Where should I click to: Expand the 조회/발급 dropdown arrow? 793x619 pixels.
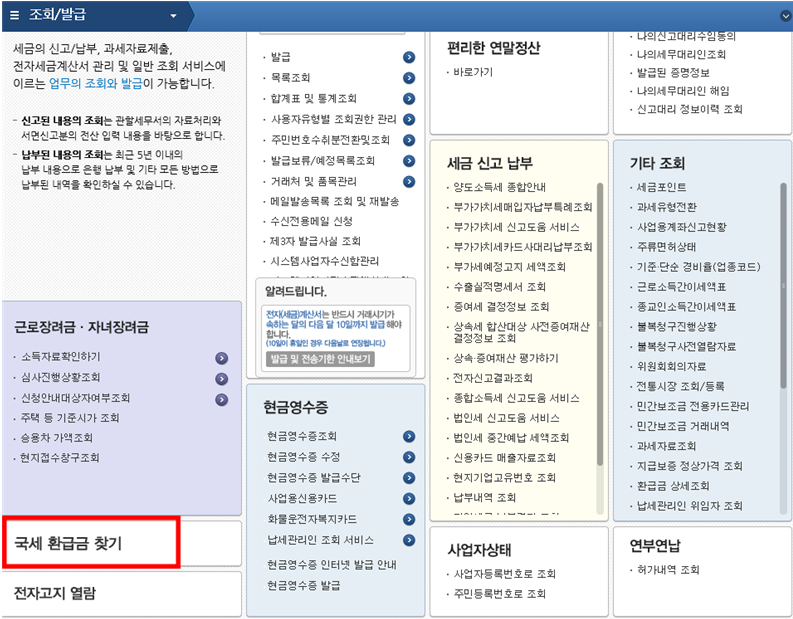coord(173,16)
